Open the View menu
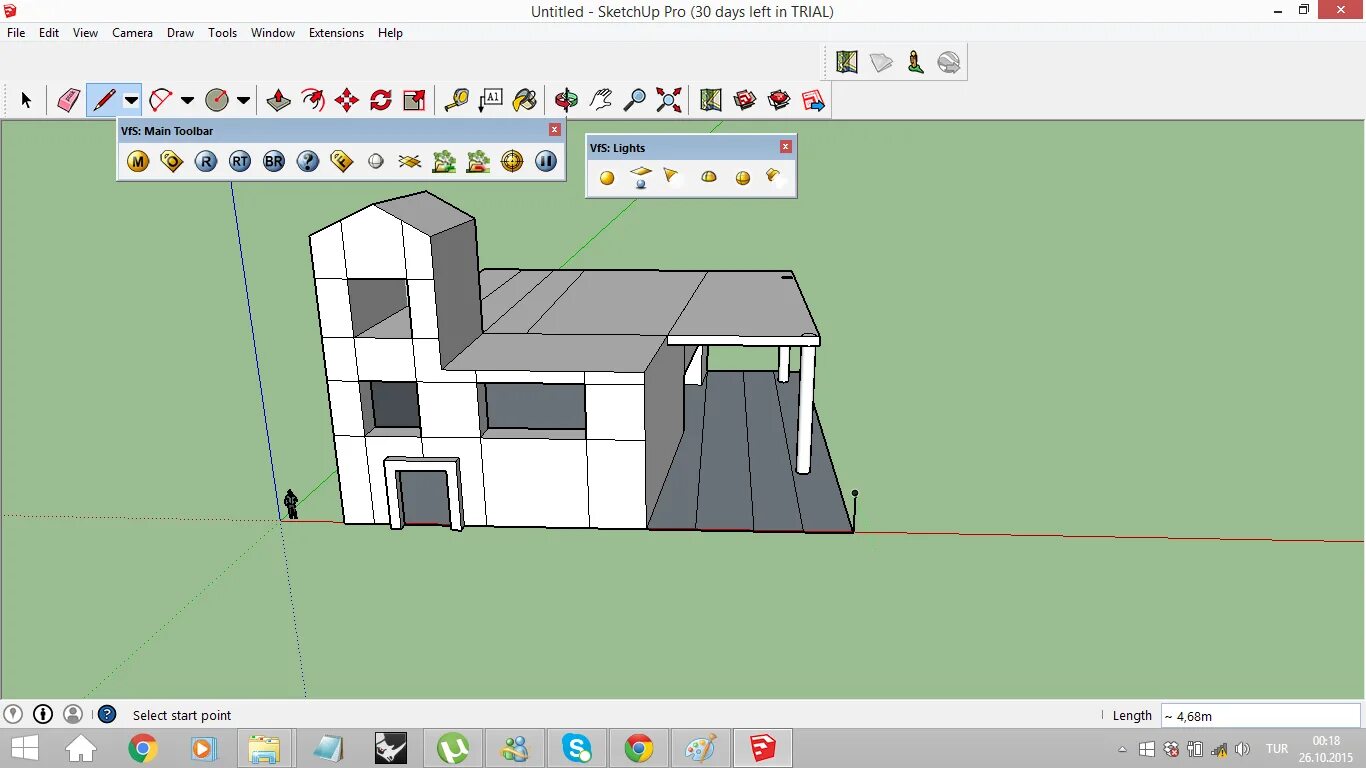1366x768 pixels. coord(85,33)
